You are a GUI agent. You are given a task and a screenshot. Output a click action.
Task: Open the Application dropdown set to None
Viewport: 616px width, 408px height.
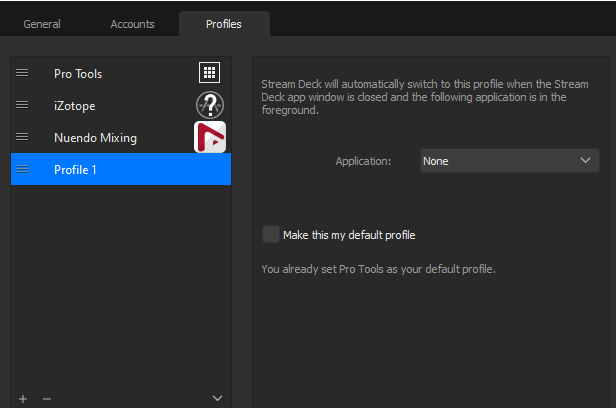[510, 161]
